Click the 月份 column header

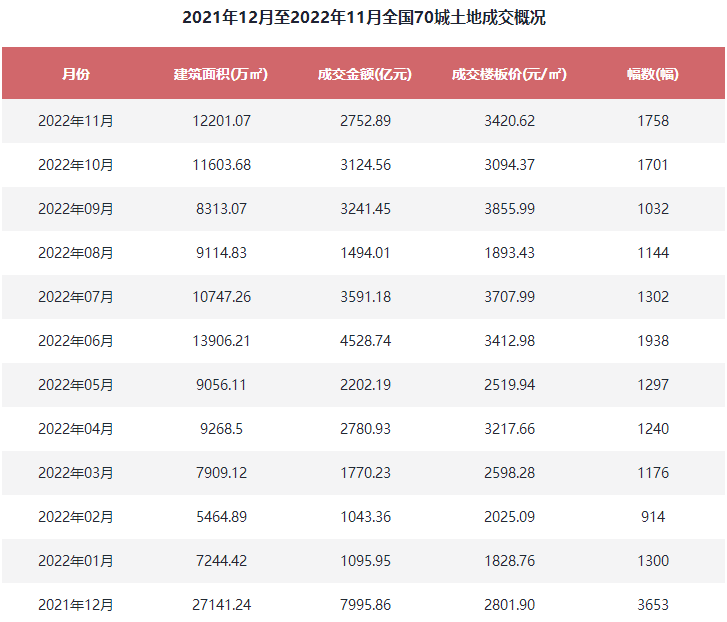tap(76, 74)
